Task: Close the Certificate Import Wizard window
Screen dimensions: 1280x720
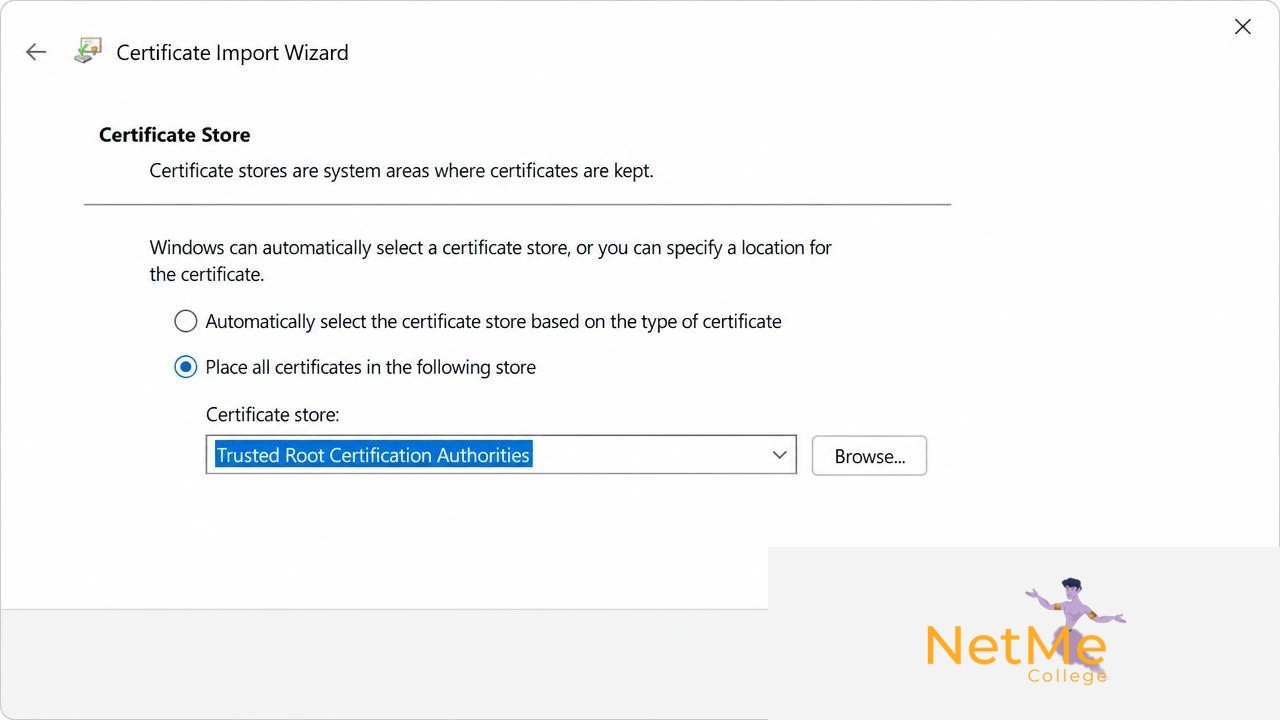Action: point(1243,27)
